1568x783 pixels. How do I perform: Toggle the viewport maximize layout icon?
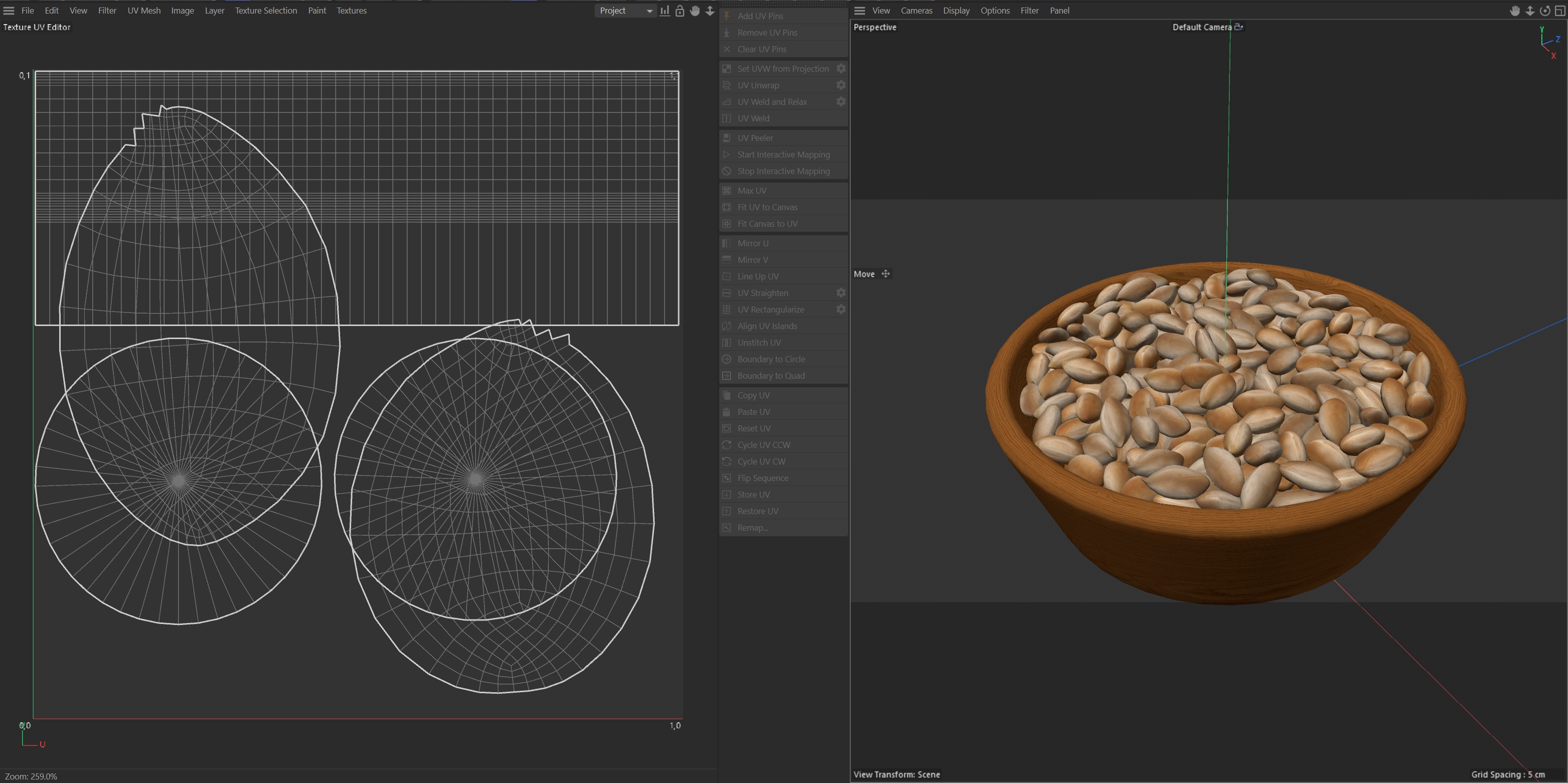pyautogui.click(x=1560, y=11)
